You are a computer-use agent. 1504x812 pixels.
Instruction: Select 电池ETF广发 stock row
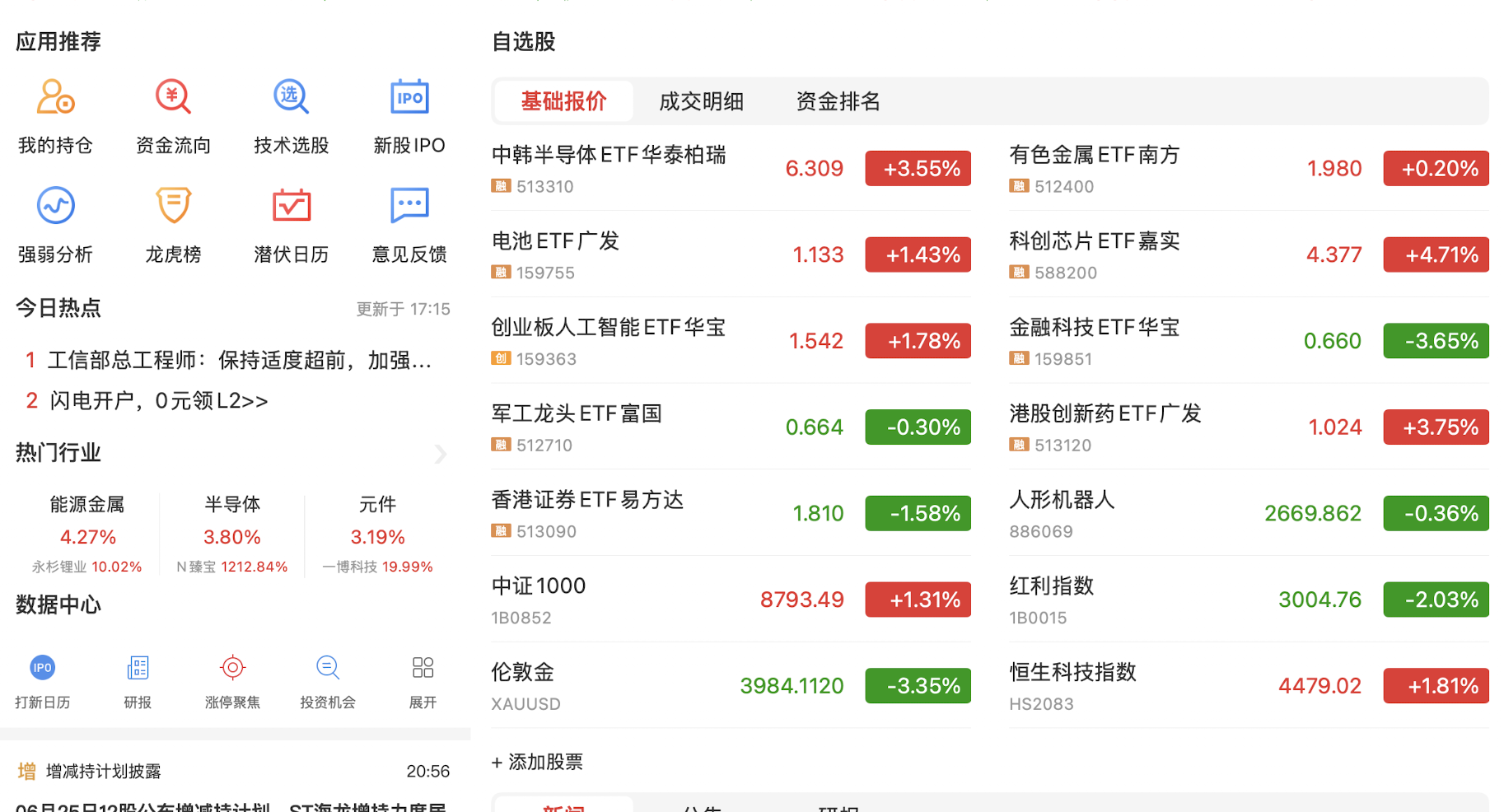731,254
